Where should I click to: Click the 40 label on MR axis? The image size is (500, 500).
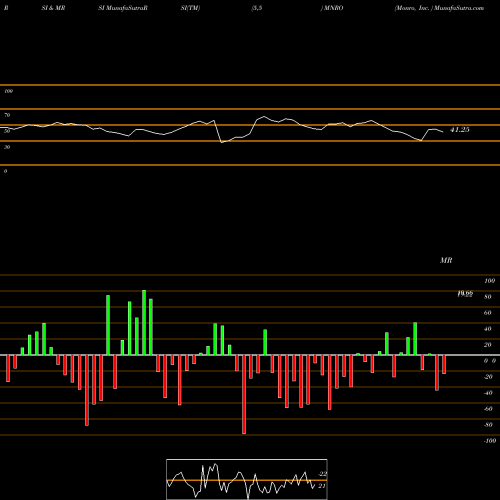[488, 329]
